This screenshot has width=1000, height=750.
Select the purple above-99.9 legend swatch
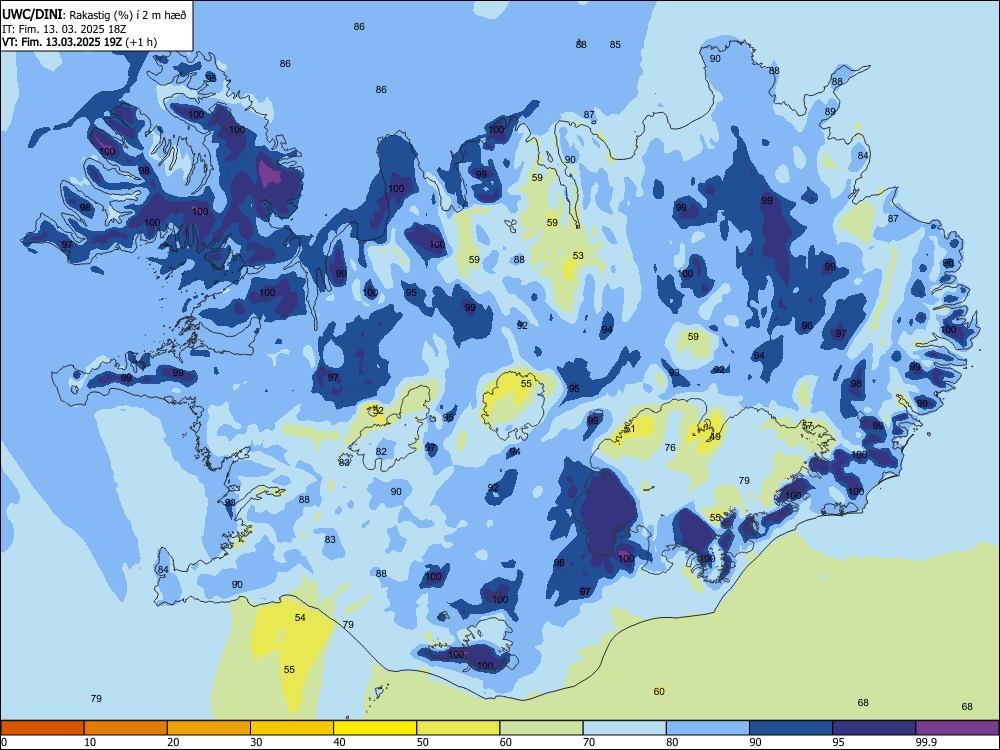pos(957,728)
